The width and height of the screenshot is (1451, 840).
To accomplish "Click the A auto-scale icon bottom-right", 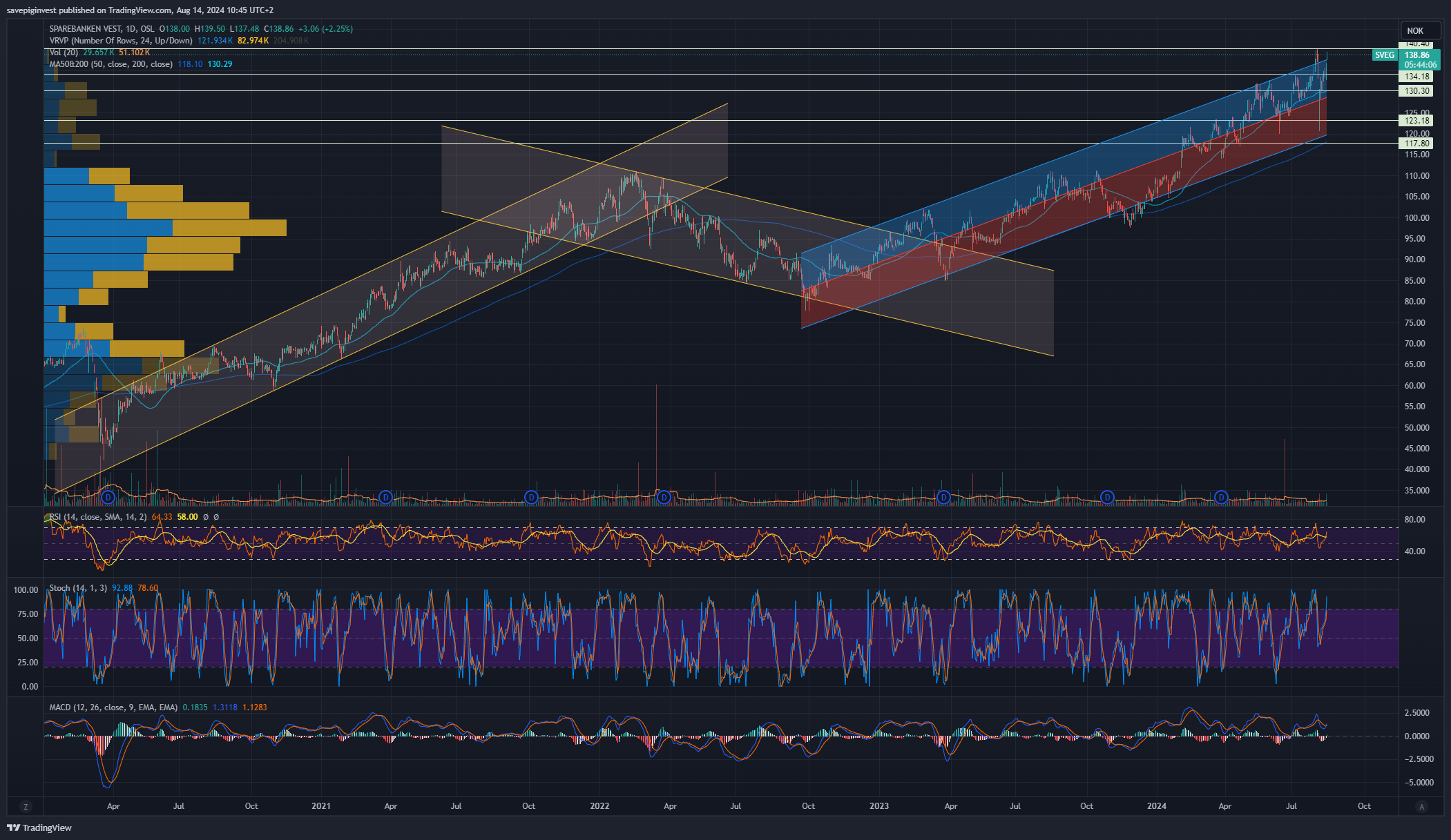I will tap(1421, 806).
